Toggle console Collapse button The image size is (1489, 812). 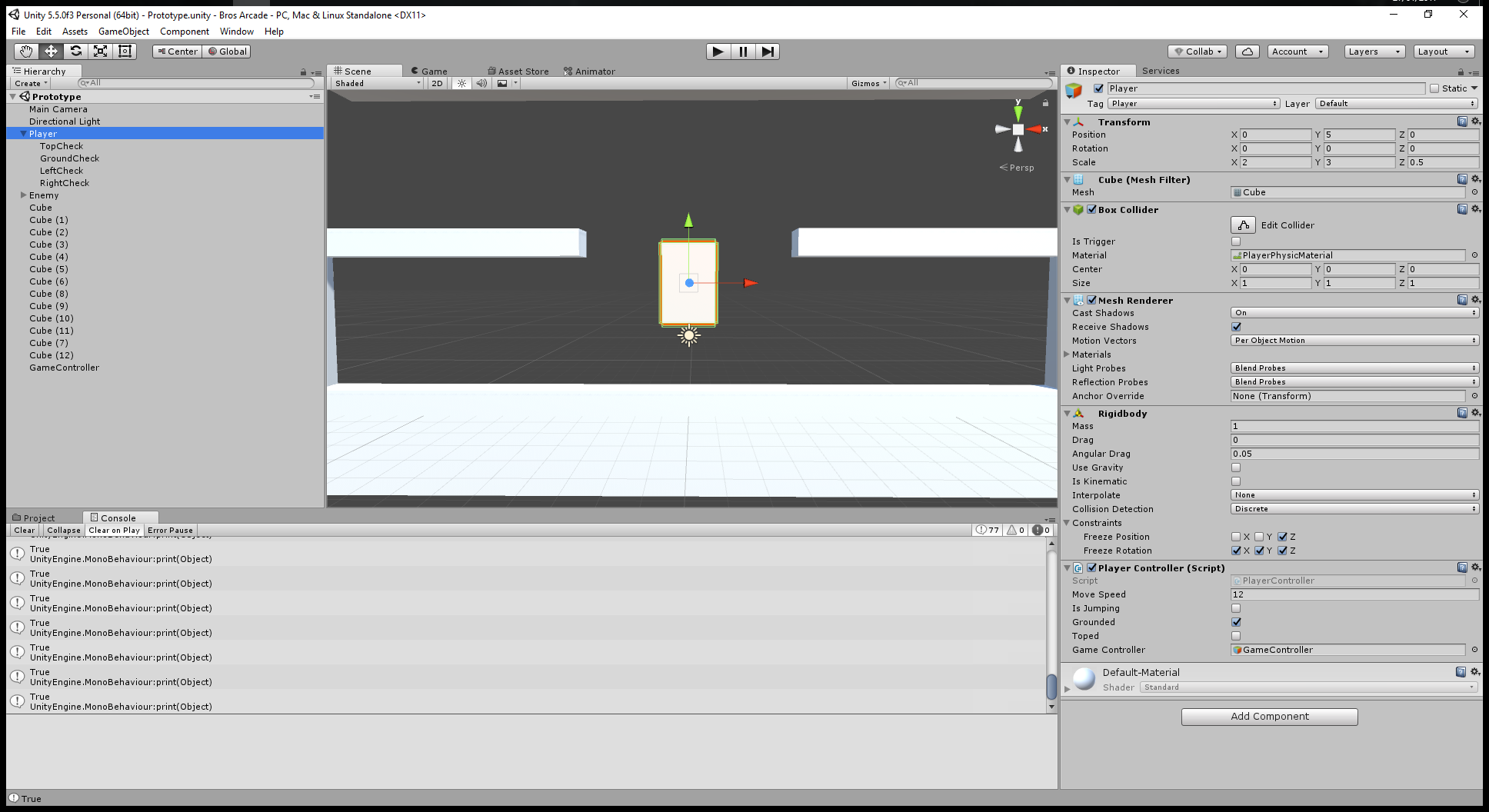(x=63, y=531)
